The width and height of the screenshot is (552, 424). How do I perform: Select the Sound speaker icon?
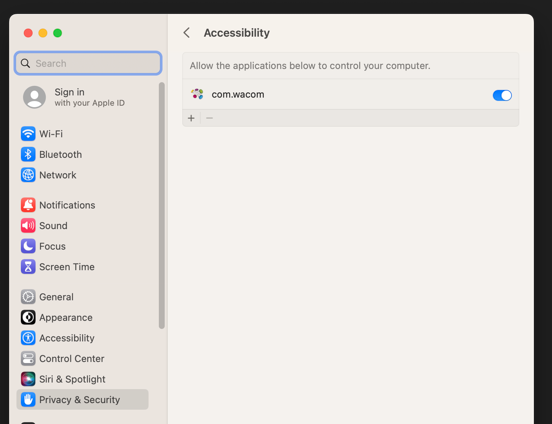(x=28, y=225)
